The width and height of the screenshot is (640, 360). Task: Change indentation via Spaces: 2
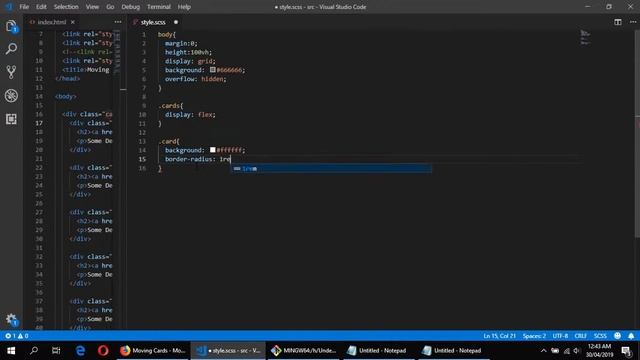click(x=534, y=336)
